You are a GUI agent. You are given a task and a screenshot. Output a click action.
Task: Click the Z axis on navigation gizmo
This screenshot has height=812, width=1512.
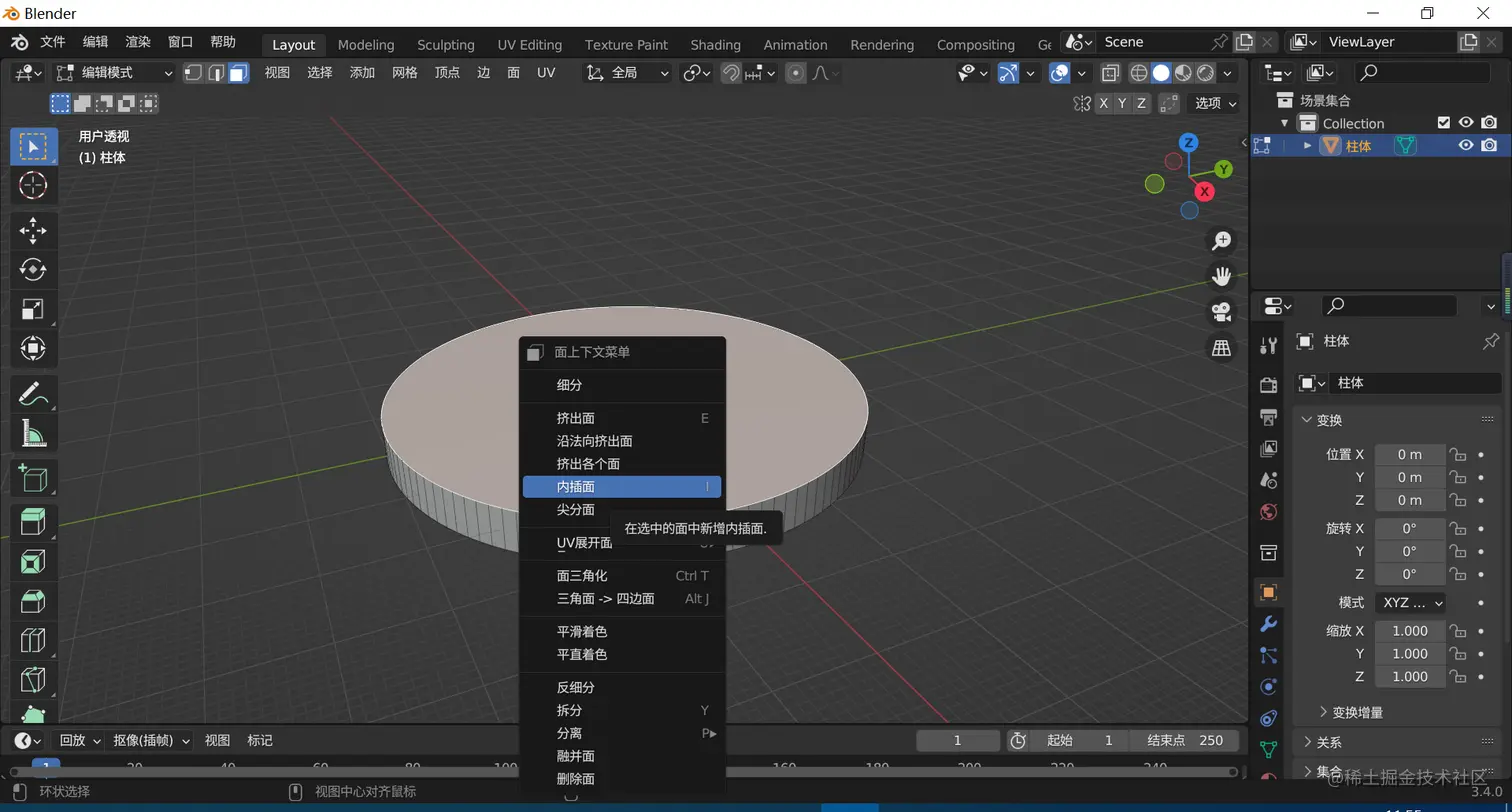tap(1188, 142)
